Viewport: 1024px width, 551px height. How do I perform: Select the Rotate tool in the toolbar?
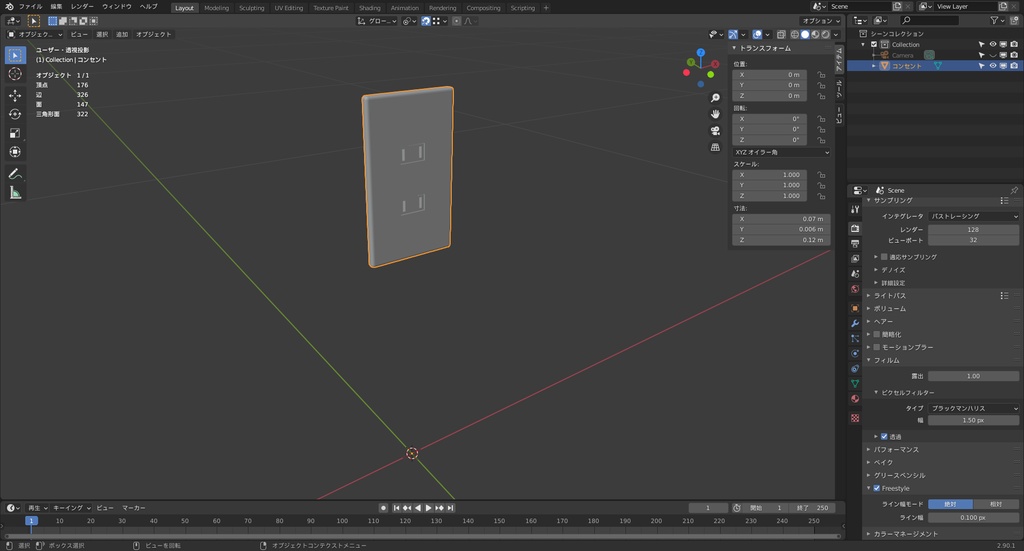[x=15, y=114]
